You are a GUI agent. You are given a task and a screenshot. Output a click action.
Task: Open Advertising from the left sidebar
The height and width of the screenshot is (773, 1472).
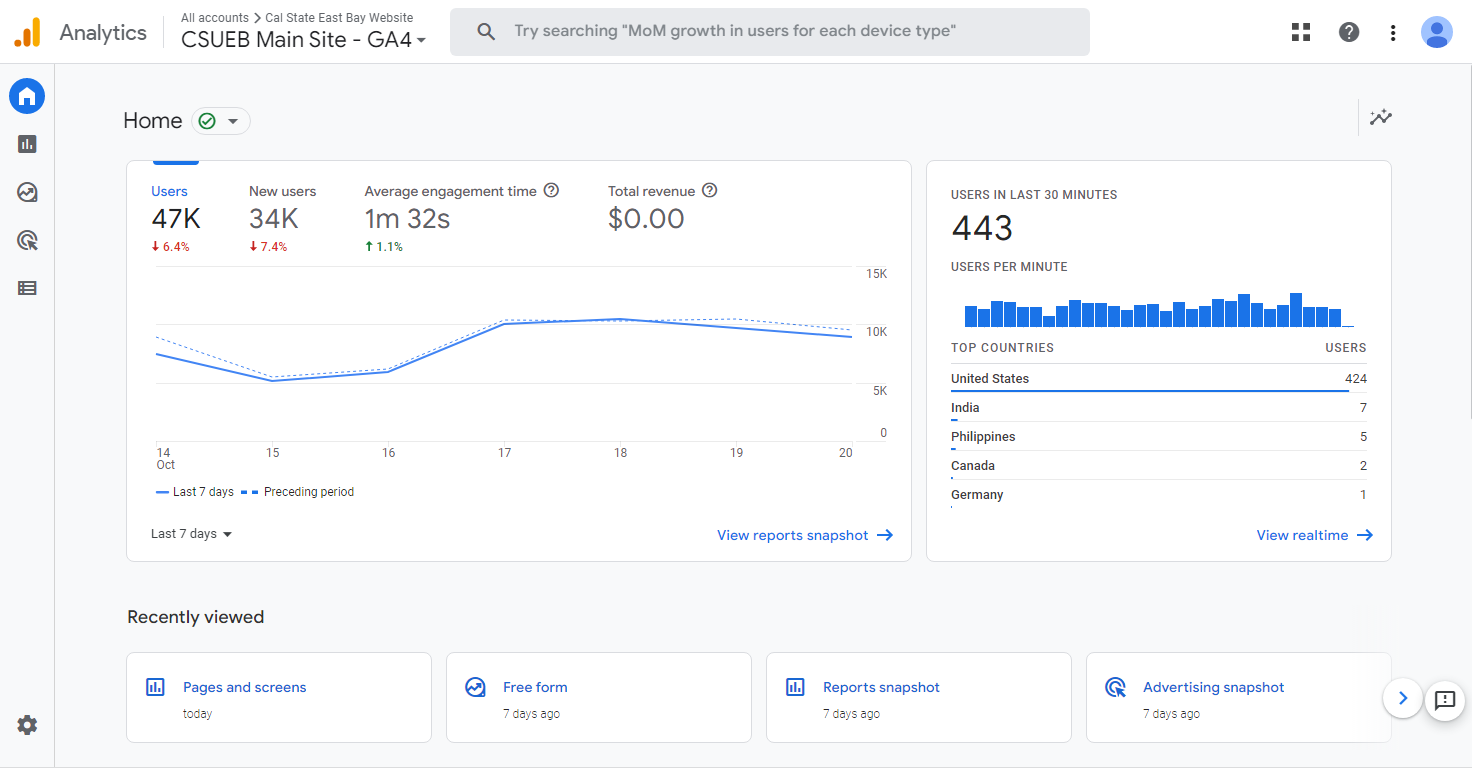point(27,240)
